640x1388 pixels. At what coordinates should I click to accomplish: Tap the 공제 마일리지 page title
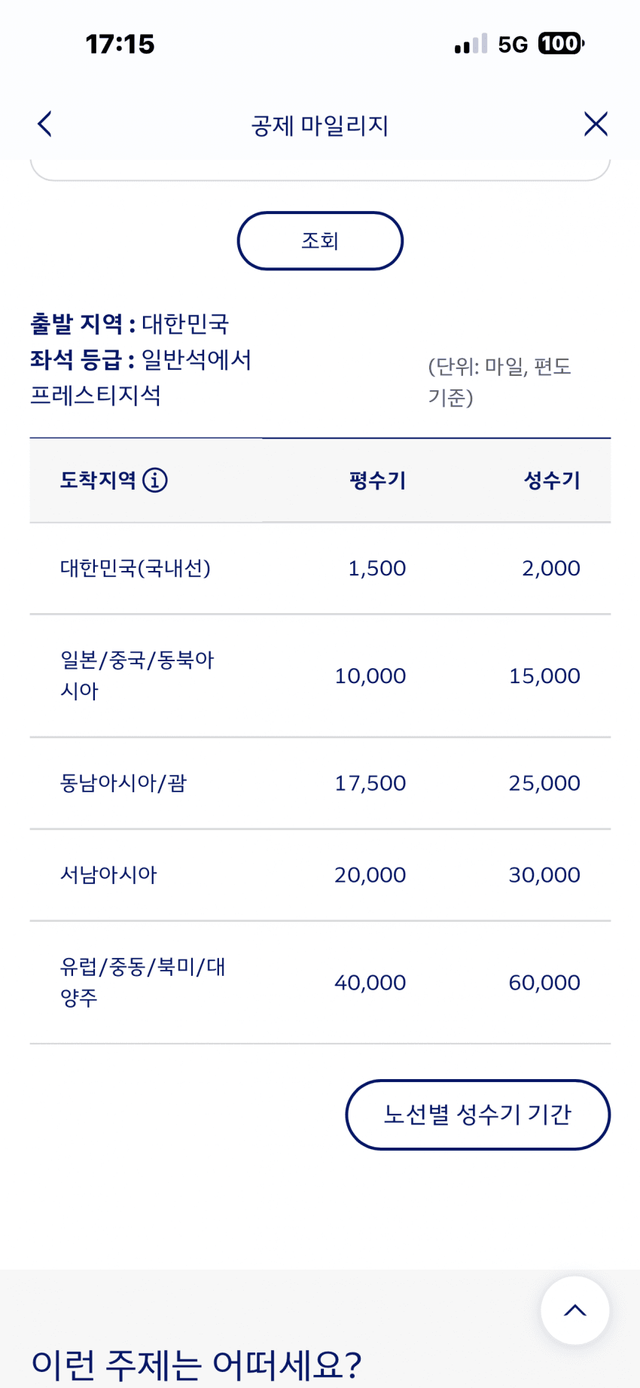pos(320,125)
